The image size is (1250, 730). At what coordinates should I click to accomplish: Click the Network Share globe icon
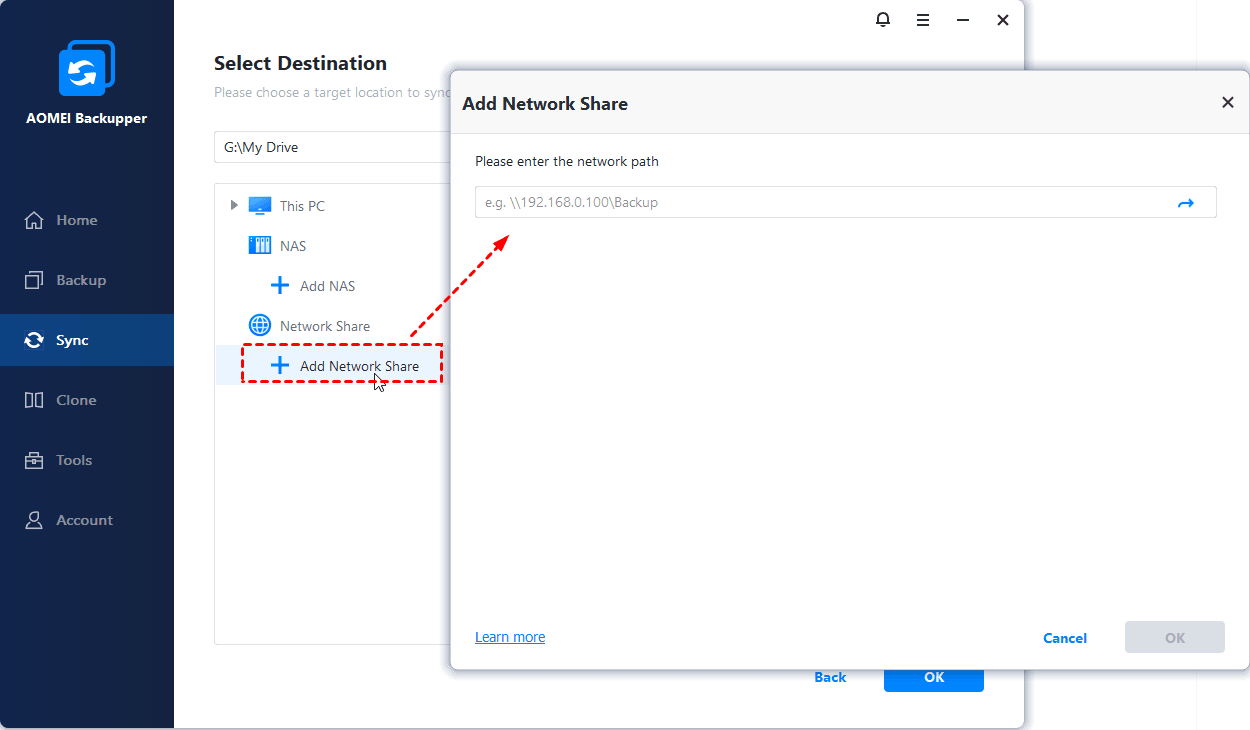tap(260, 326)
